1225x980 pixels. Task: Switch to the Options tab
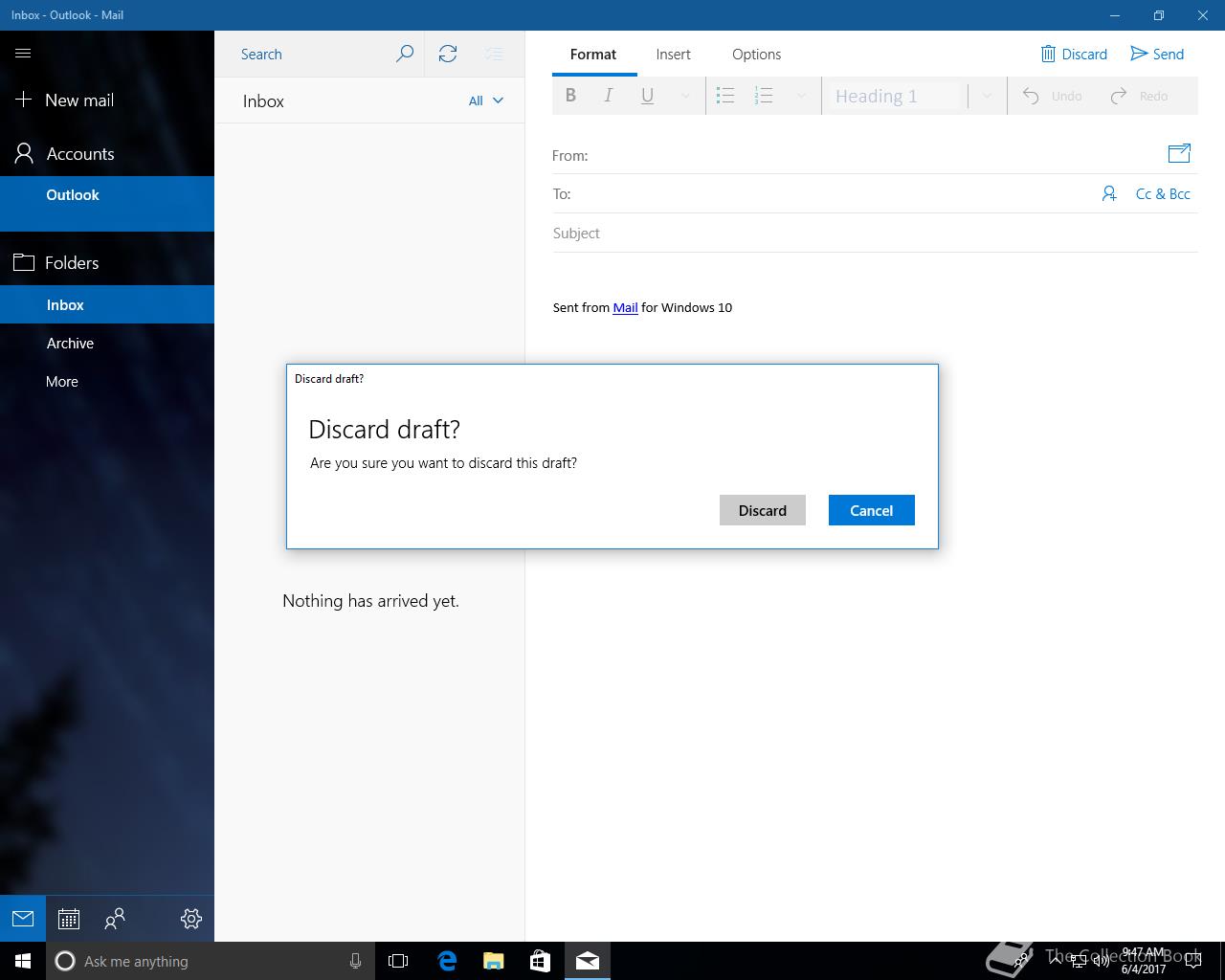coord(756,55)
